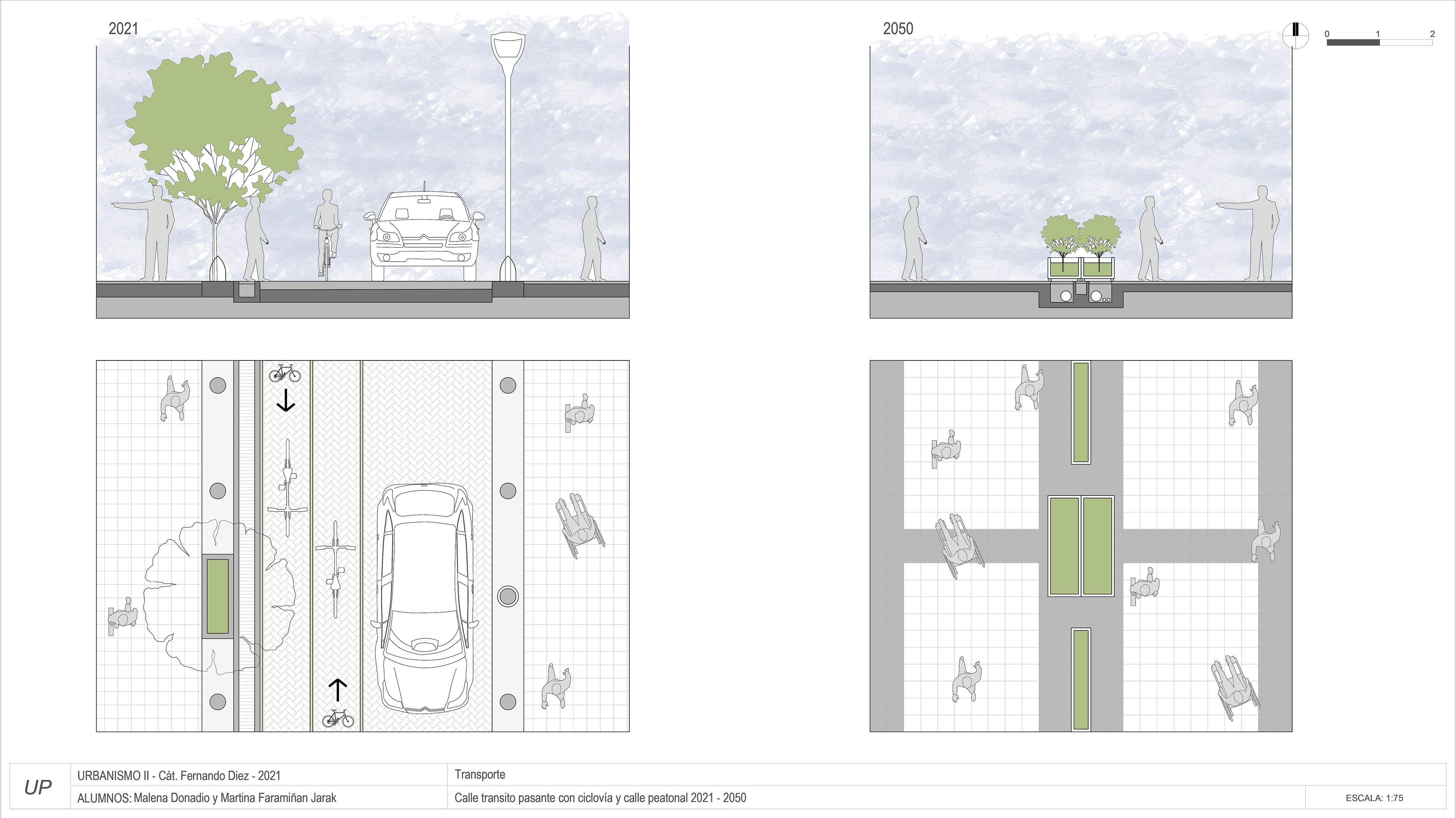Click the "2050" heading label
This screenshot has width=1456, height=818.
(897, 28)
